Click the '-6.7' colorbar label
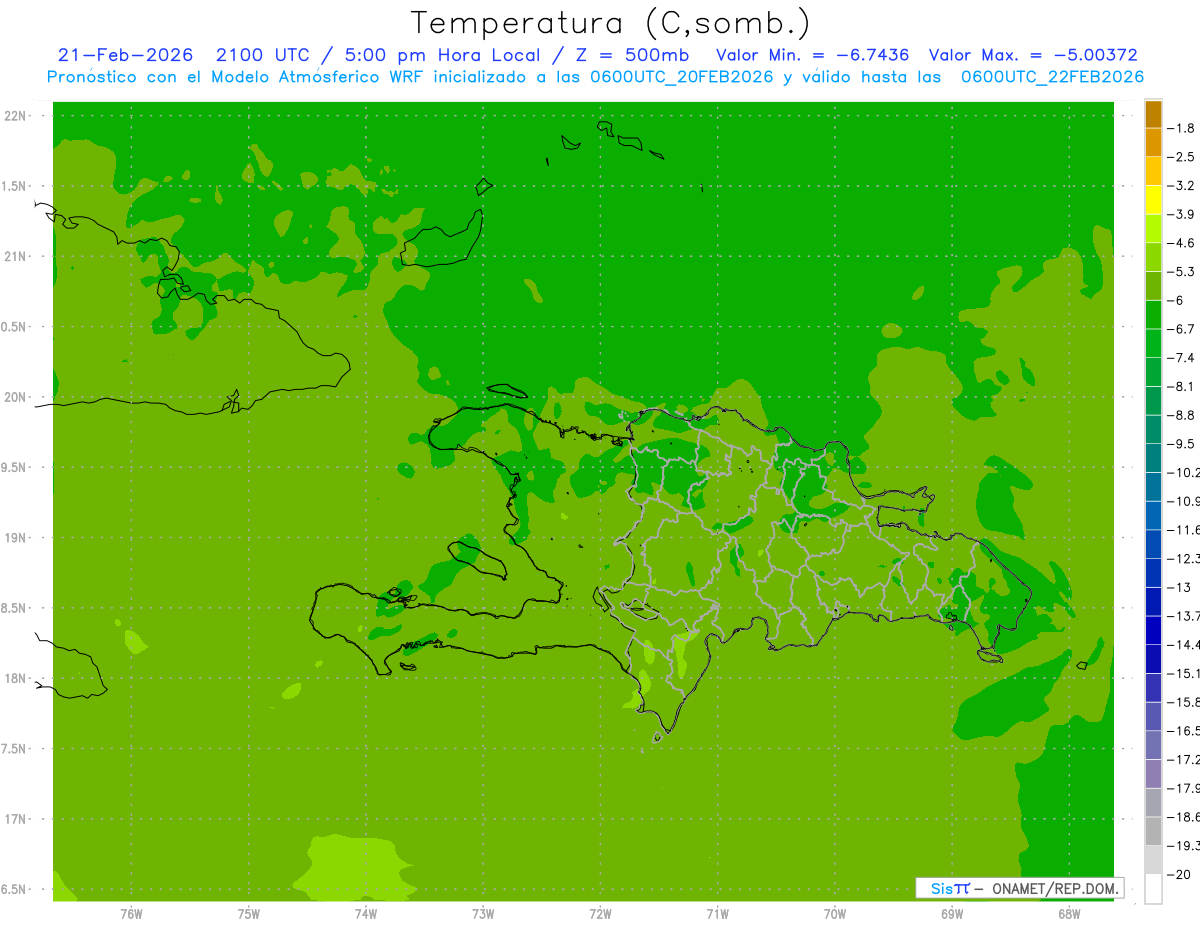1200x927 pixels. [x=1181, y=329]
